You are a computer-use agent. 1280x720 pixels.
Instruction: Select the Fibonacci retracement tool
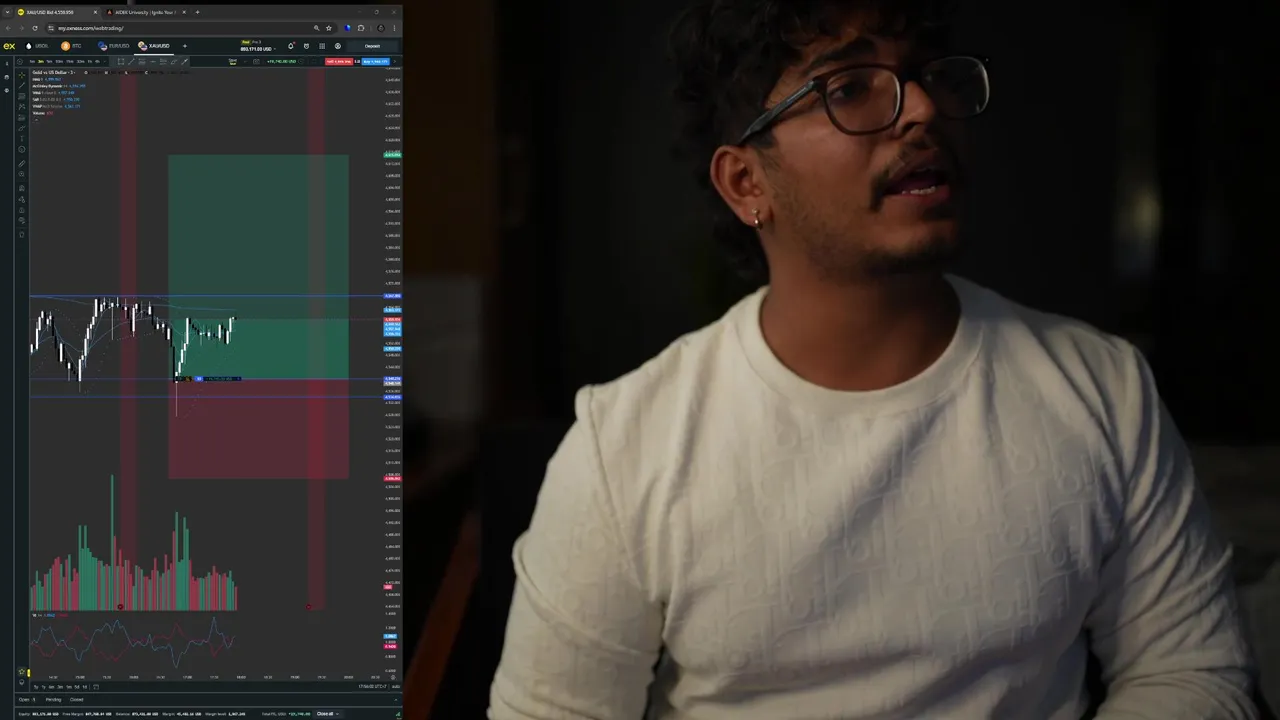(22, 96)
